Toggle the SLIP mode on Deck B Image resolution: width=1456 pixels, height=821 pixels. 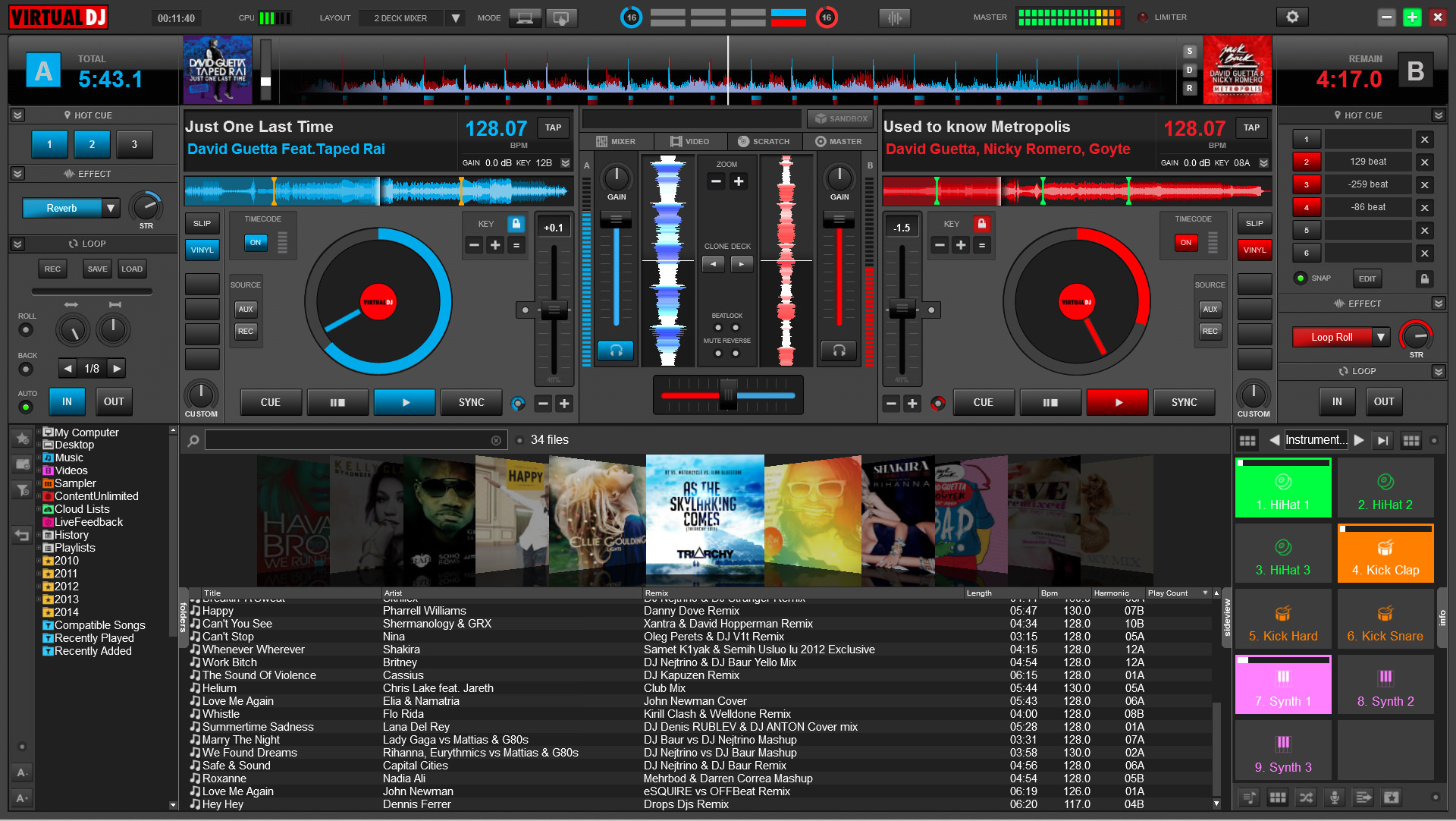tap(1254, 222)
